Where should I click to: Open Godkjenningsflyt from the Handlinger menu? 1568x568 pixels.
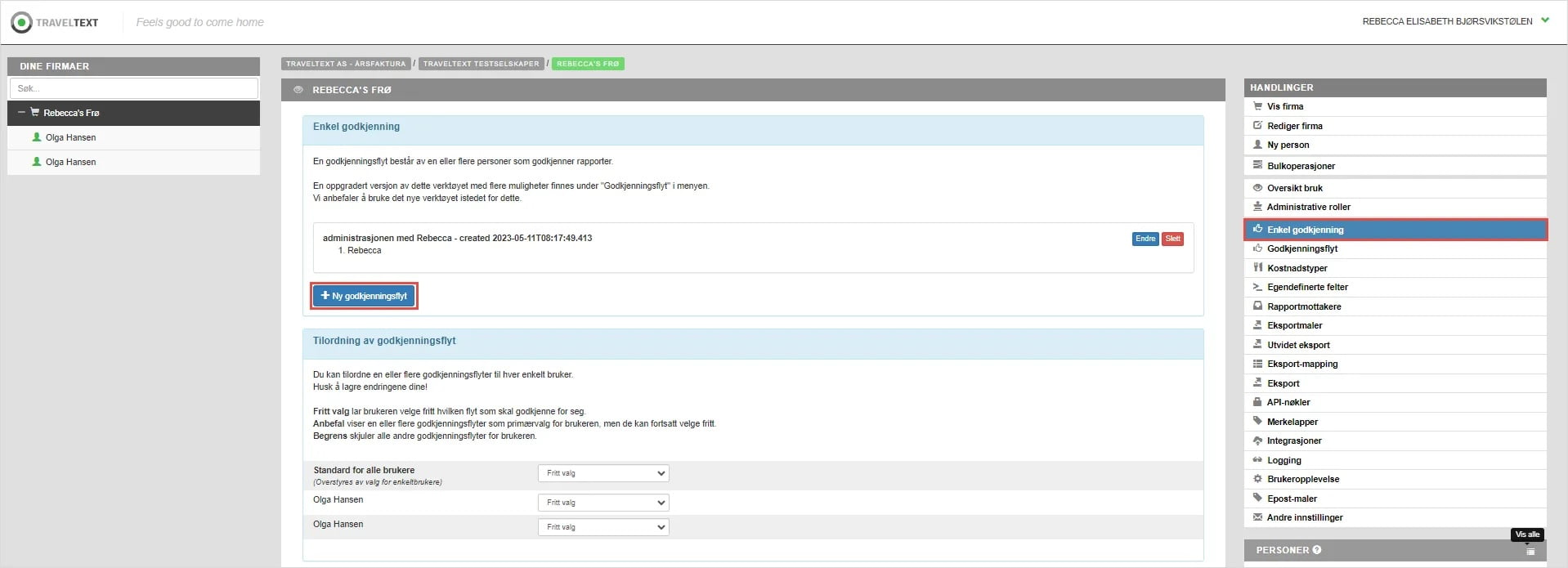[1301, 248]
